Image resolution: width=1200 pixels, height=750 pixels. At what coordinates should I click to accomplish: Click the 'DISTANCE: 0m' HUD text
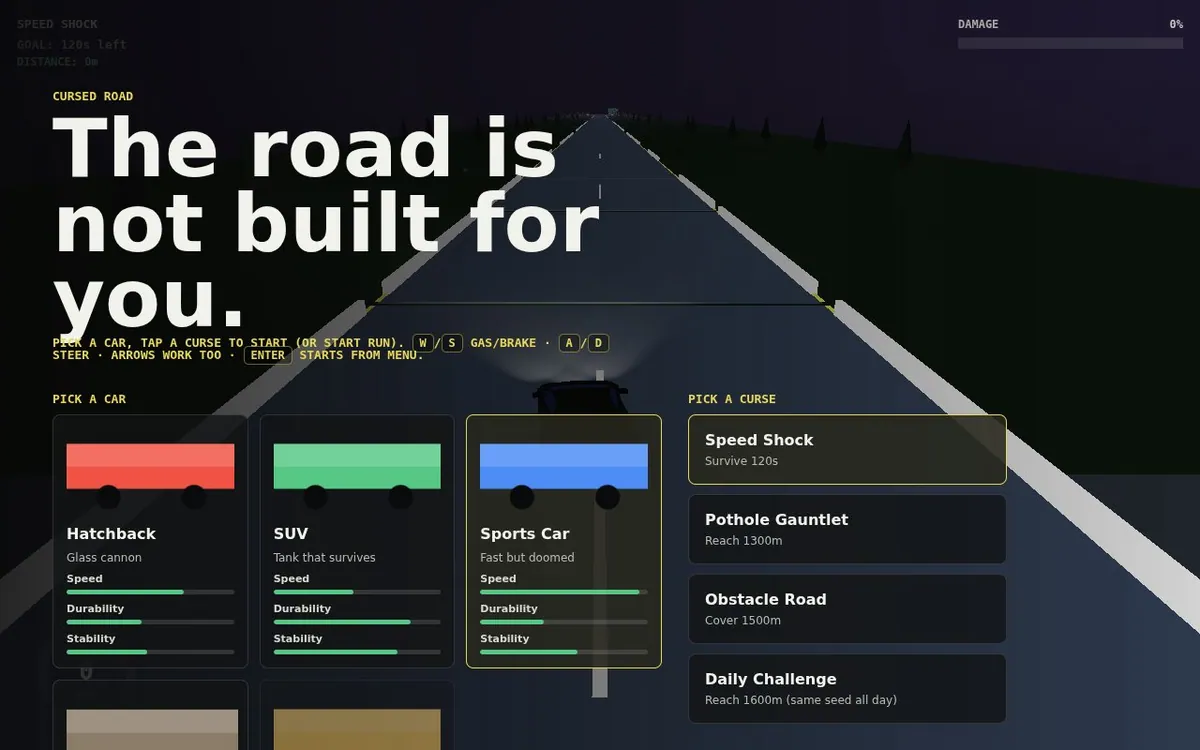pyautogui.click(x=57, y=62)
